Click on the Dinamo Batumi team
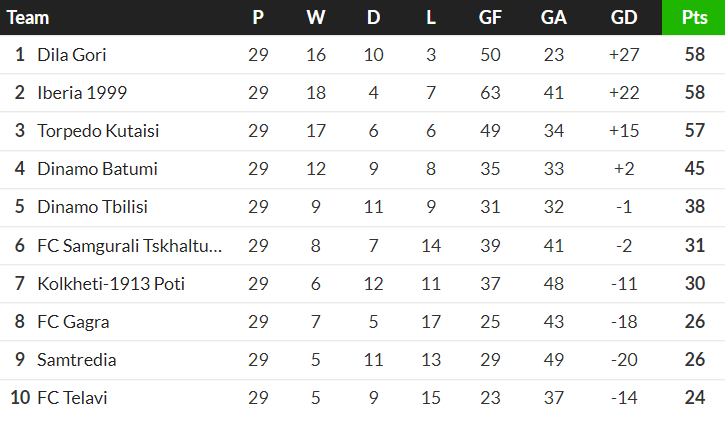 pyautogui.click(x=97, y=169)
